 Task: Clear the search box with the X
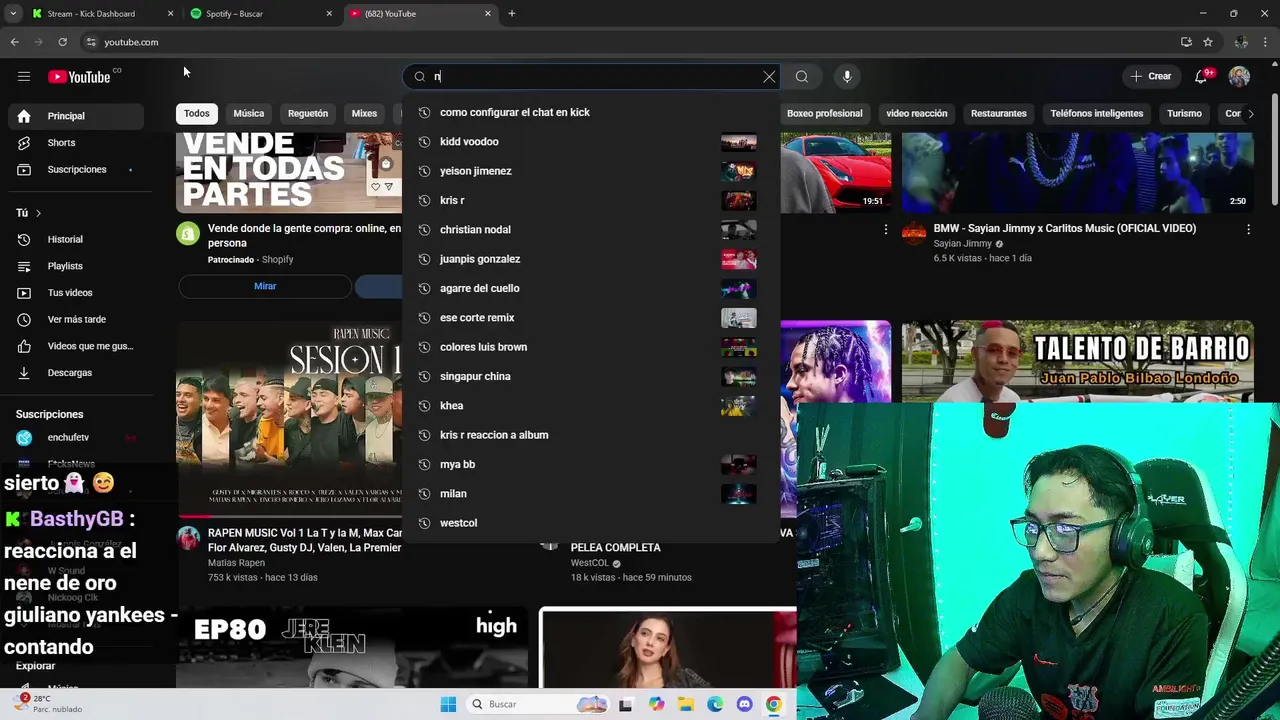(x=769, y=77)
